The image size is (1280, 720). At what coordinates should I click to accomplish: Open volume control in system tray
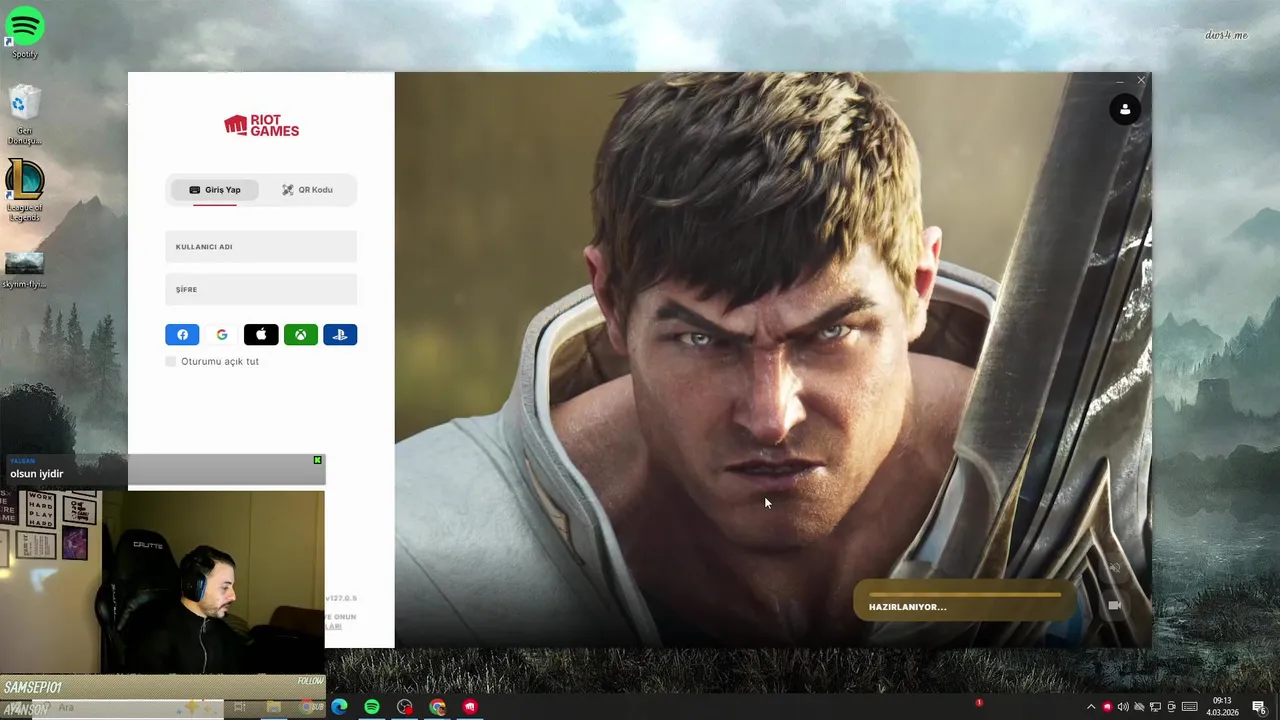coord(1123,707)
